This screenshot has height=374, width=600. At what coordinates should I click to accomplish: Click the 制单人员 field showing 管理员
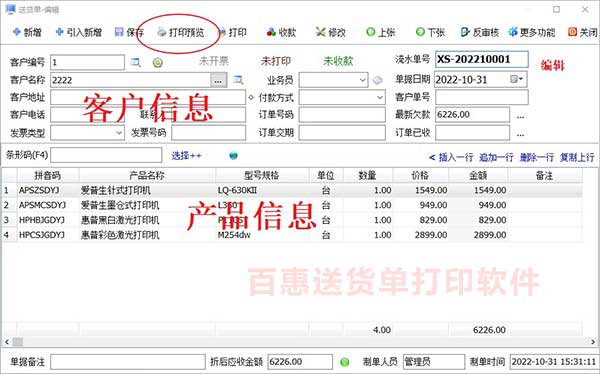pos(434,362)
